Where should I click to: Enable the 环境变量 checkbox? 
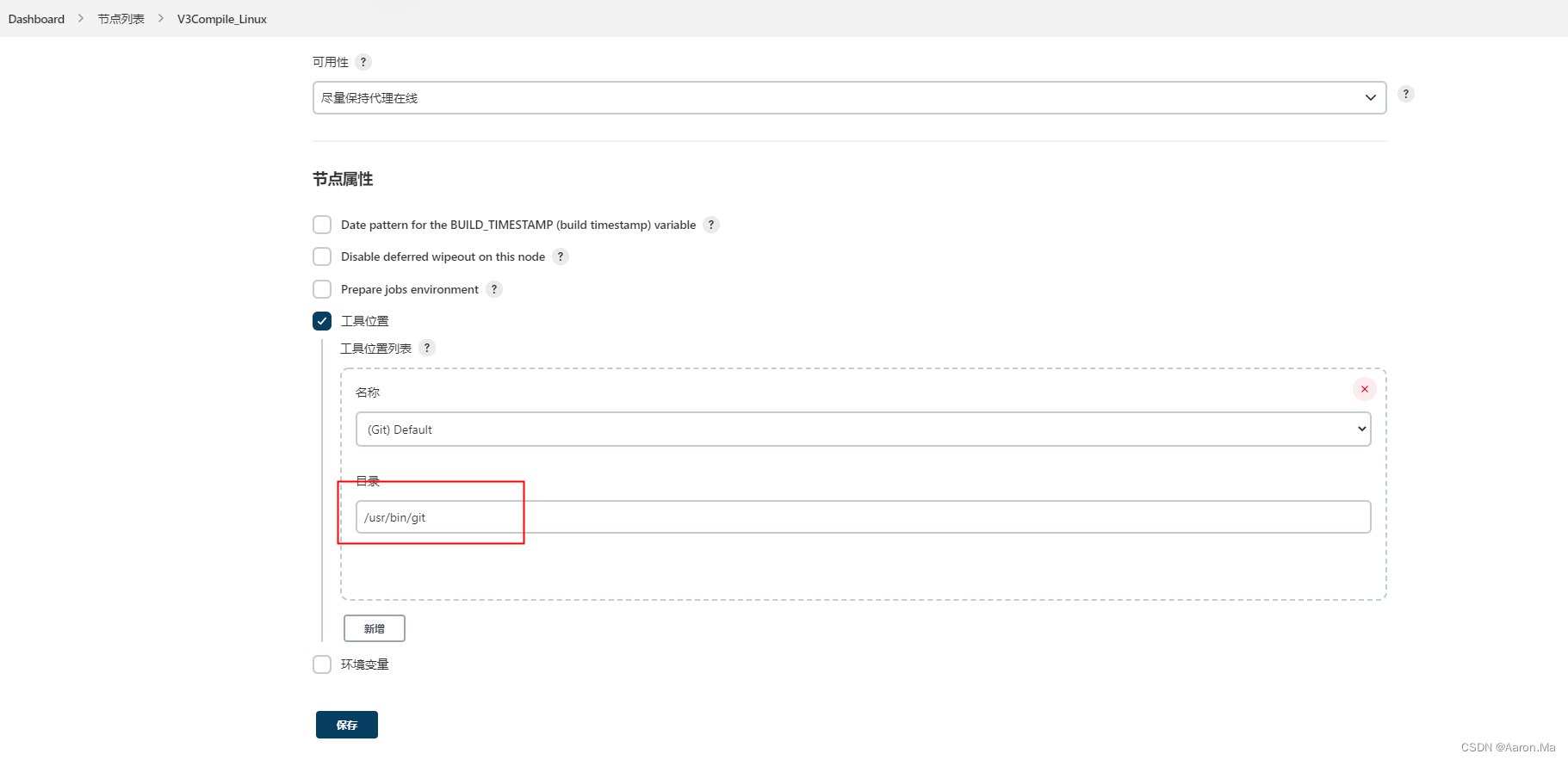(x=322, y=664)
